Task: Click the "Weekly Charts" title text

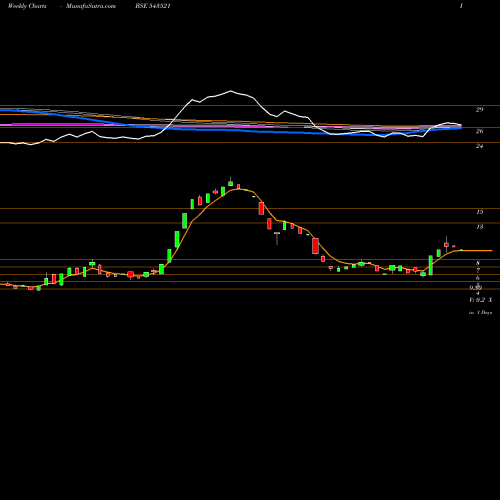Action: pos(27,6)
